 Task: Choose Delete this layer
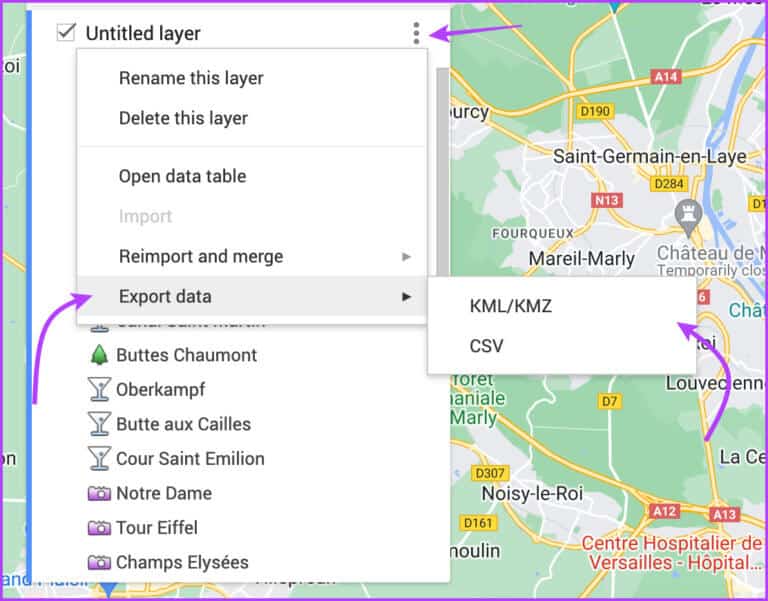point(183,118)
